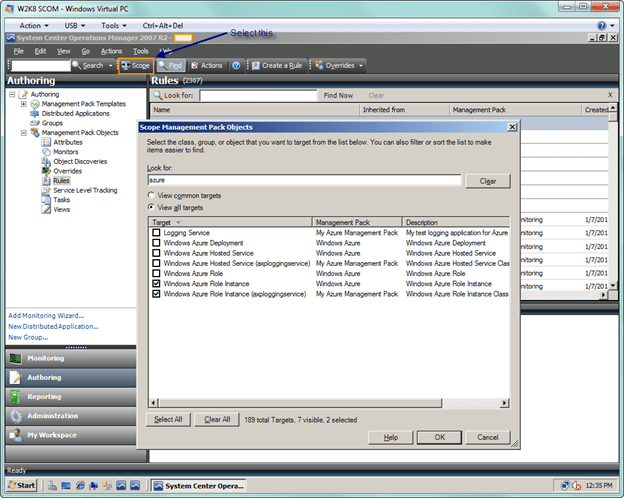Select Attributes in the Authoring tree

(68, 142)
